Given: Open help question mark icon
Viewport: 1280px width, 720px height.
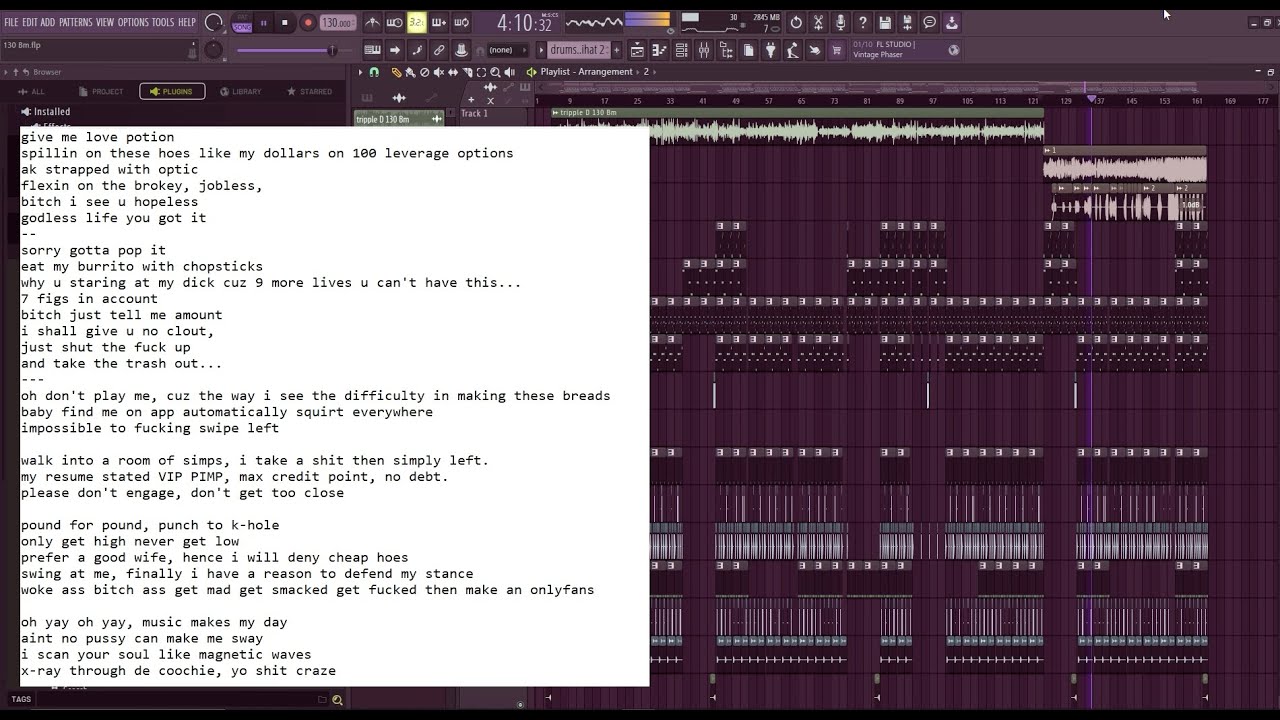Looking at the screenshot, I should coord(863,22).
